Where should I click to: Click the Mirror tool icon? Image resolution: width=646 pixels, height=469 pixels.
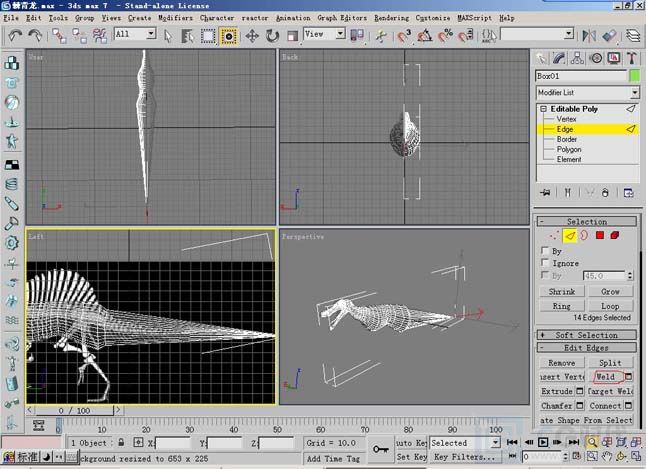click(x=589, y=36)
